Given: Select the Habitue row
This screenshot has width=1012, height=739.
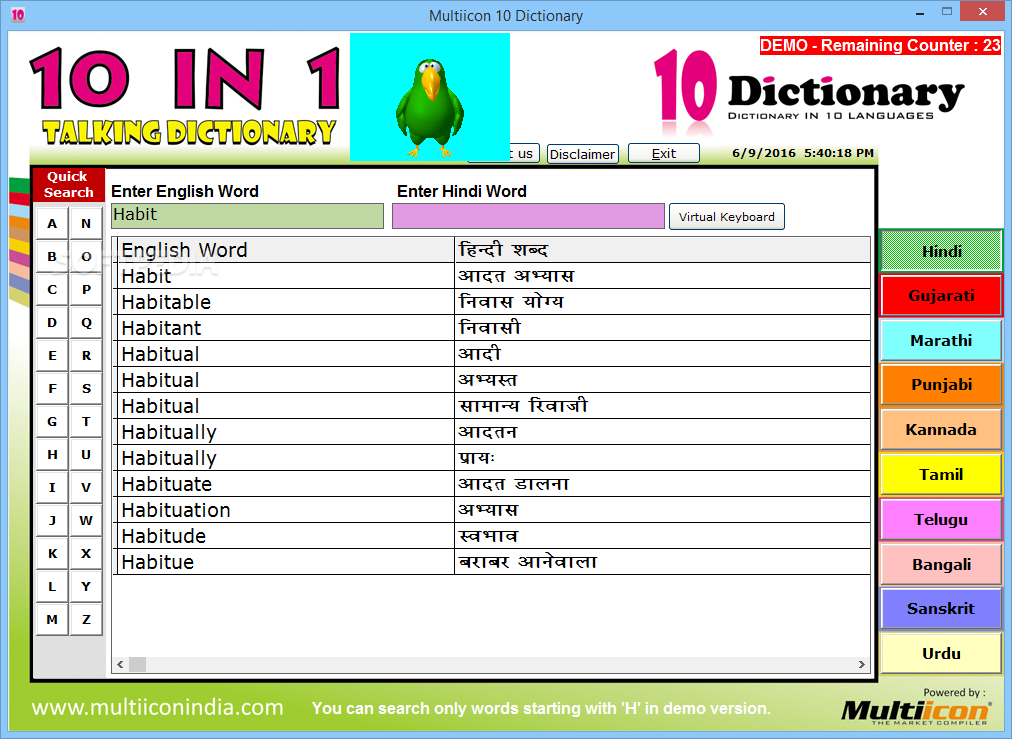Looking at the screenshot, I should pos(492,562).
